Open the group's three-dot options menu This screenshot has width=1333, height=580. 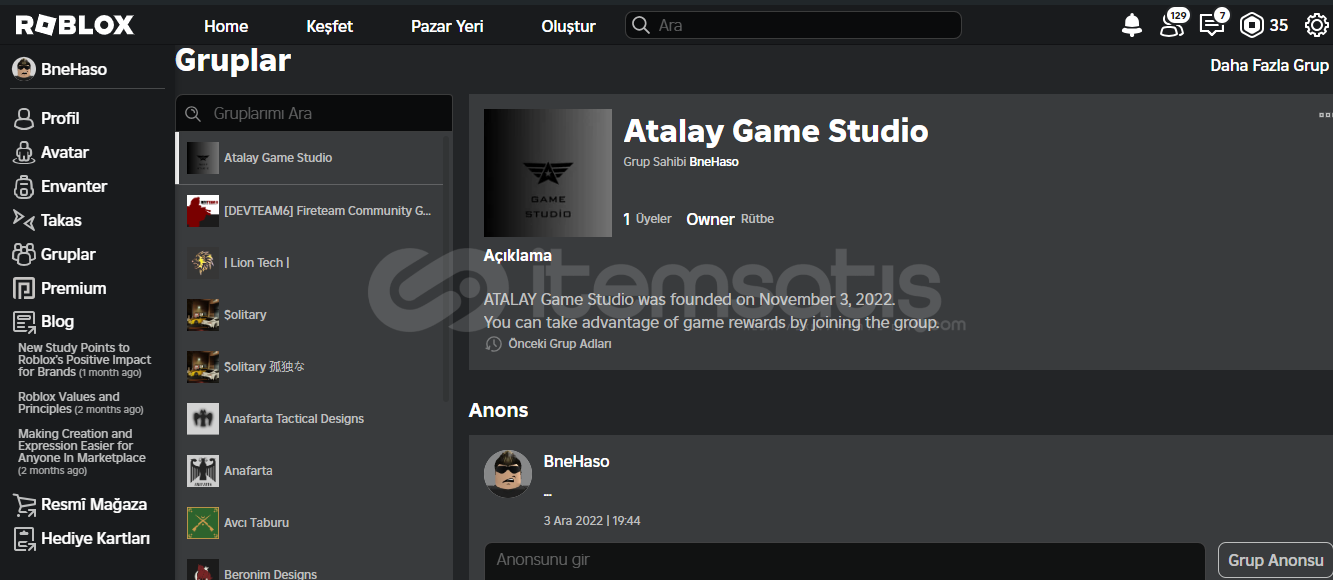pyautogui.click(x=1325, y=115)
